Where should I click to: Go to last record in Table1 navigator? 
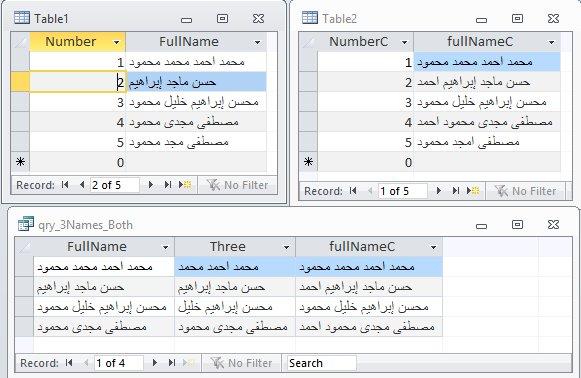click(x=168, y=185)
